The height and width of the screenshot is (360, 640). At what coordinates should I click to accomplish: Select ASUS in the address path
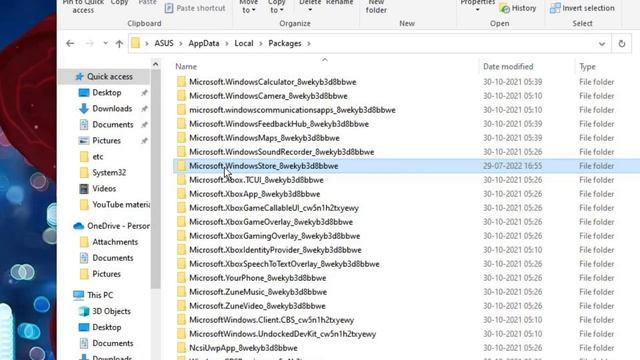click(x=164, y=43)
